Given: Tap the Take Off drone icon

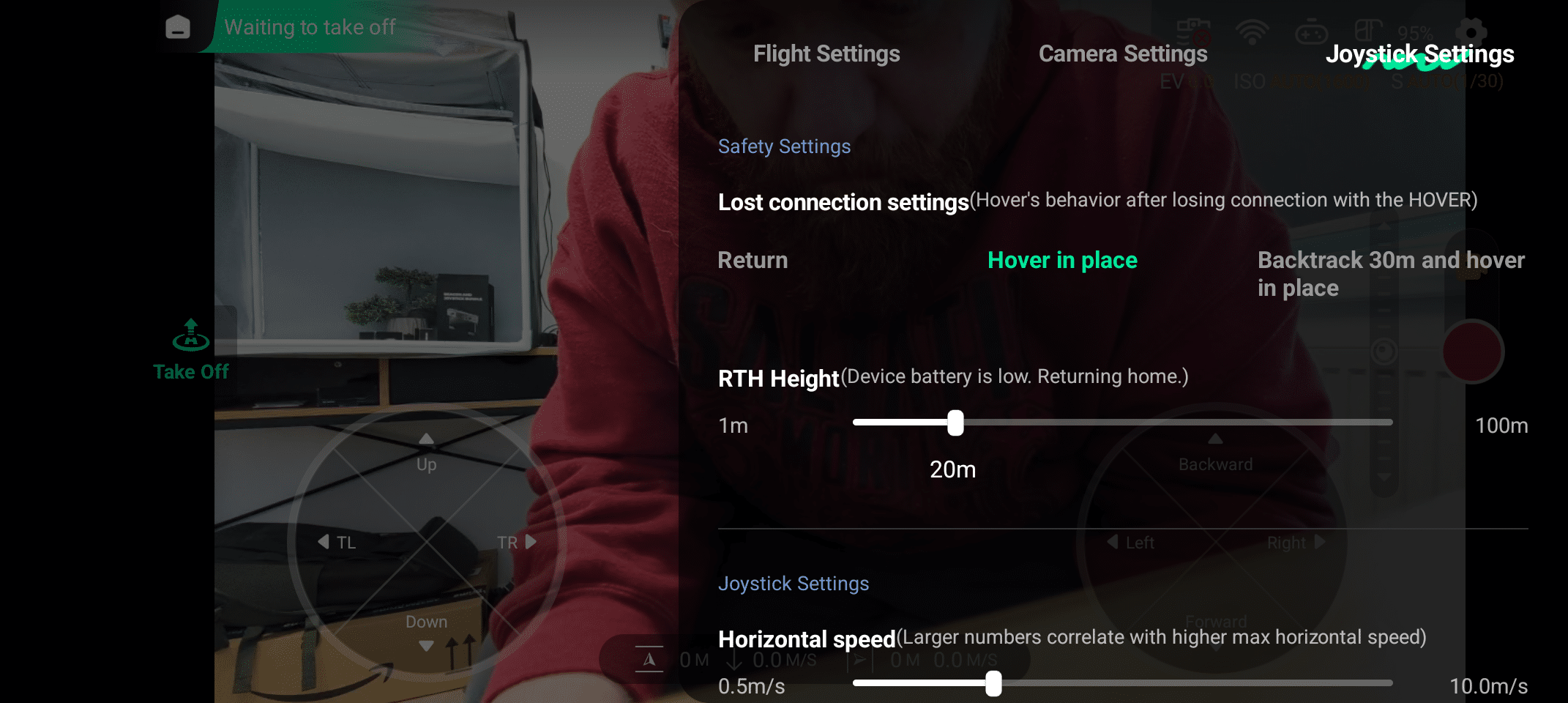Looking at the screenshot, I should point(191,336).
